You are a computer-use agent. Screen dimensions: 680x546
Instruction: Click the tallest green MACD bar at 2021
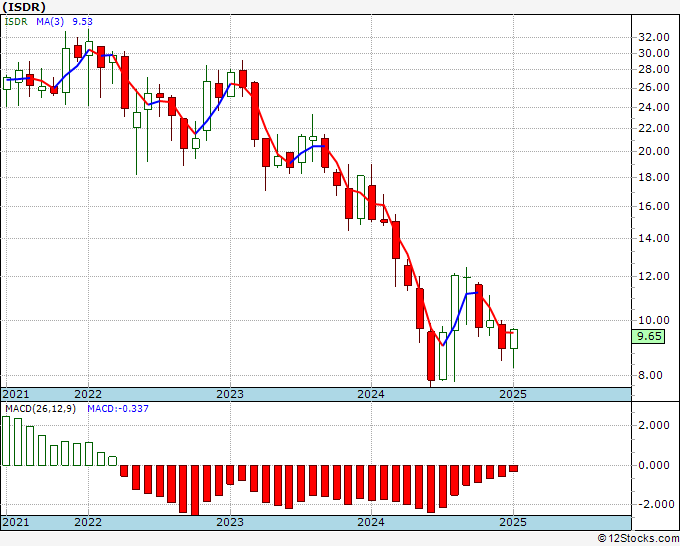coord(6,441)
